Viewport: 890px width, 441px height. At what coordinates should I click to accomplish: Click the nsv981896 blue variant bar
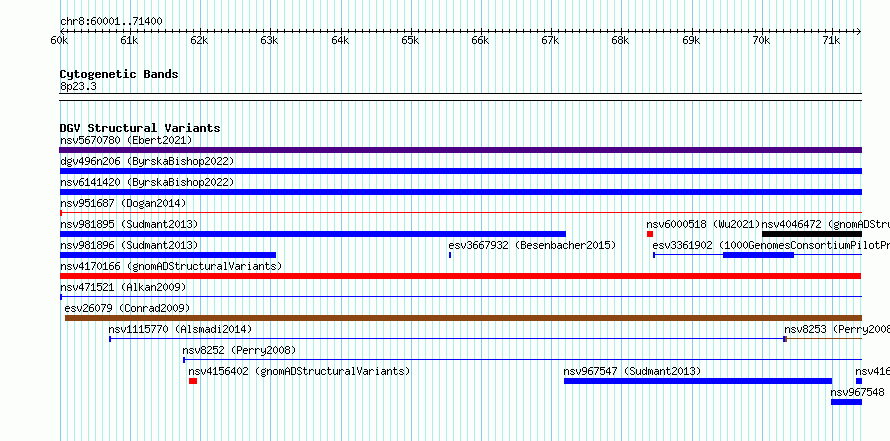[167, 255]
